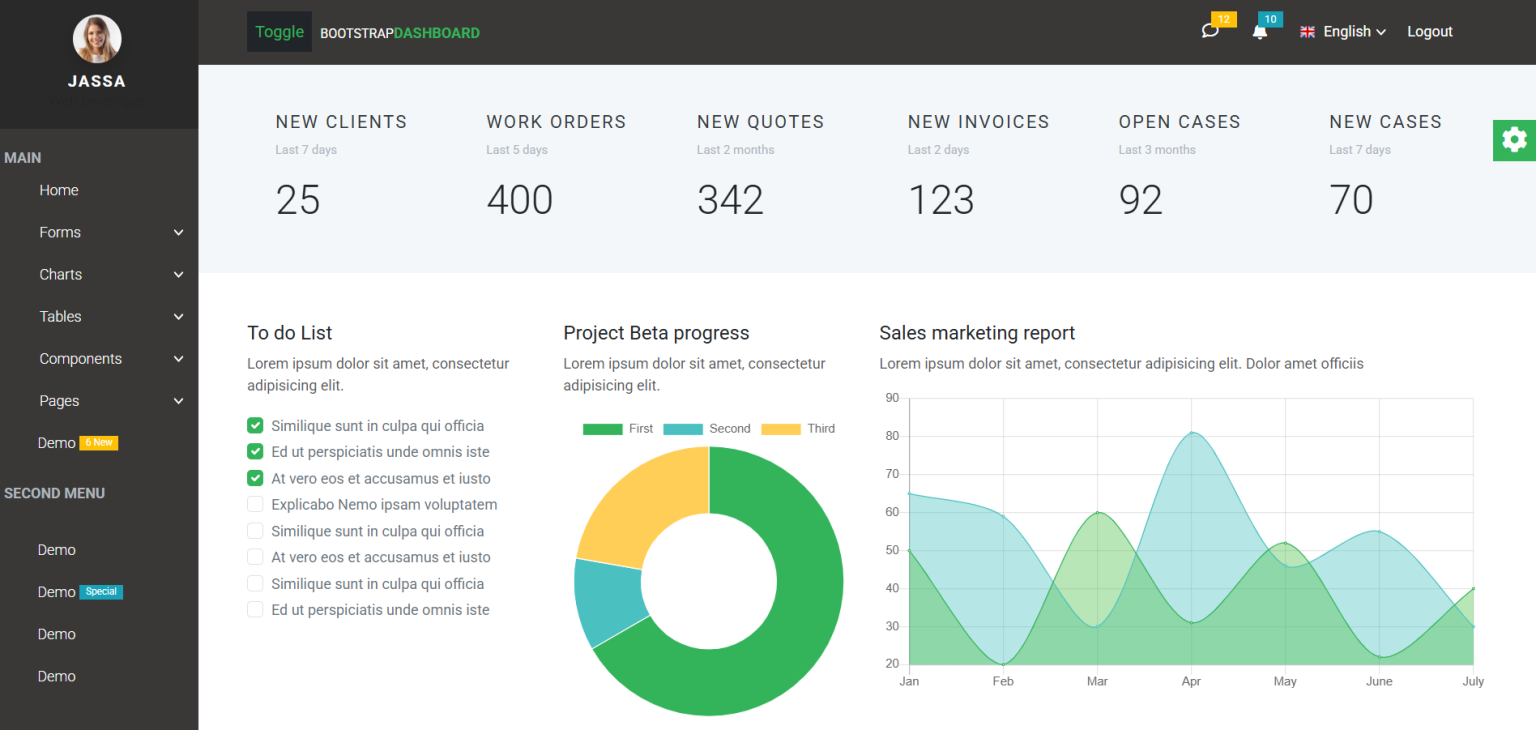Click the Logout link

(x=1429, y=31)
